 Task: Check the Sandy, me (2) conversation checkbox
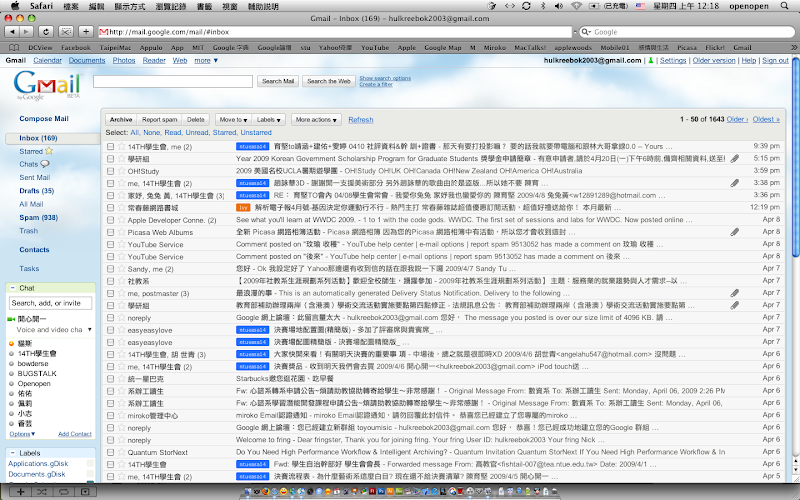[x=110, y=269]
